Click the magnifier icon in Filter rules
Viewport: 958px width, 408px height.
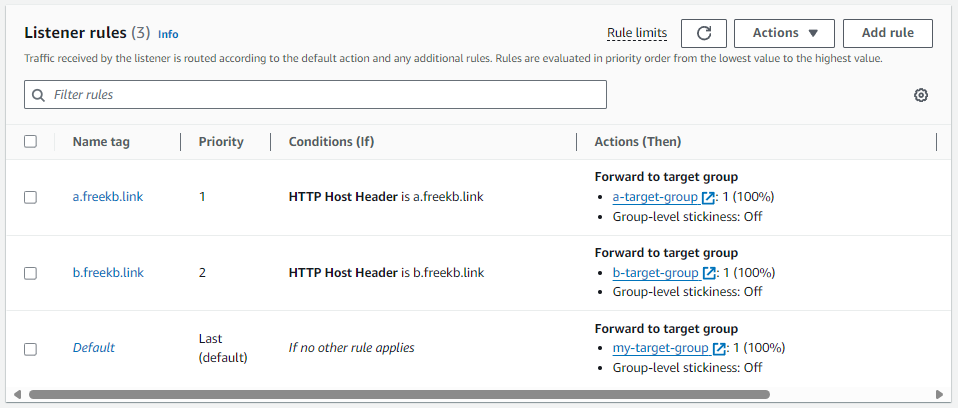point(38,95)
